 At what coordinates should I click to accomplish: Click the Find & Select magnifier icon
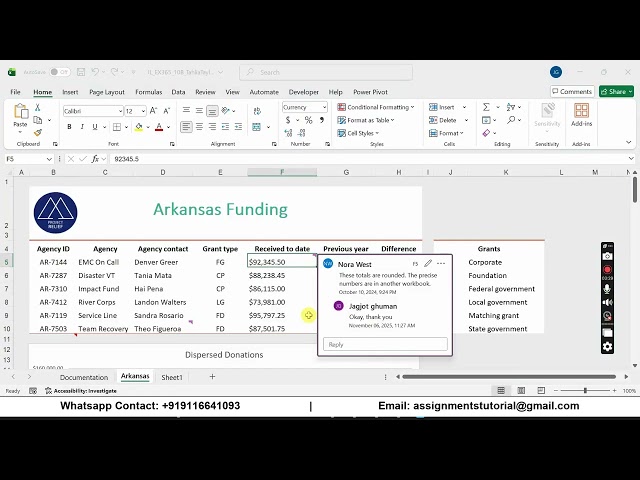tap(511, 120)
